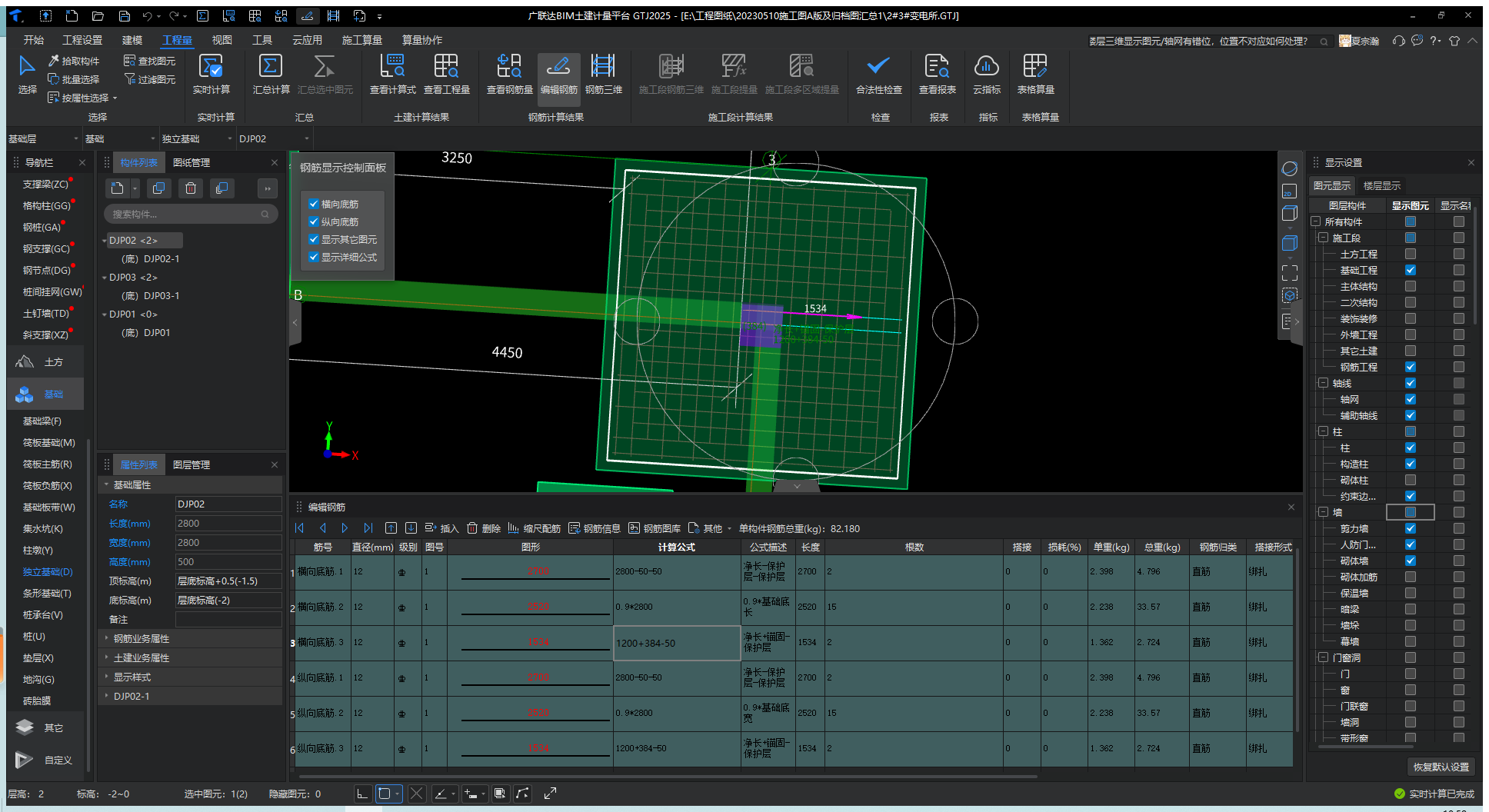
Task: Collapse 门窗洞 group in 显示设置
Action: click(x=1323, y=657)
